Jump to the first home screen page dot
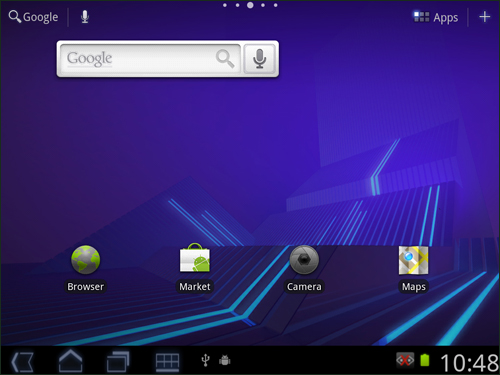The image size is (500, 375). [x=225, y=5]
